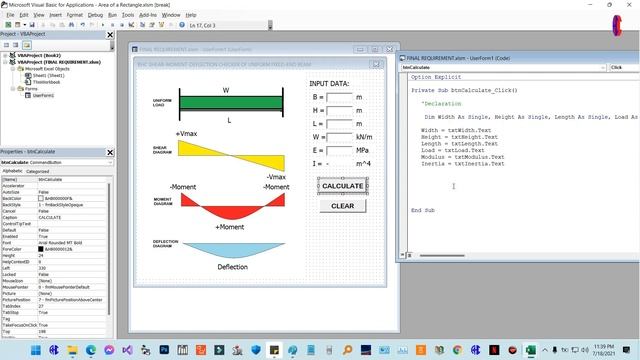
Task: Click the Reset stop icon
Action: pyautogui.click(x=122, y=25)
